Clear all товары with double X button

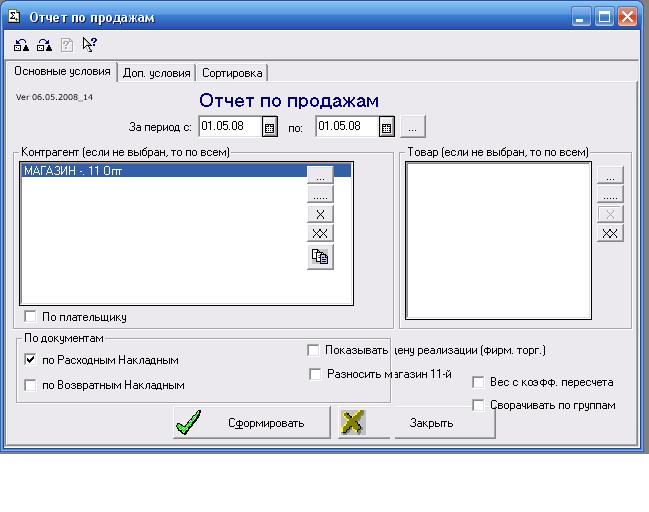(610, 234)
